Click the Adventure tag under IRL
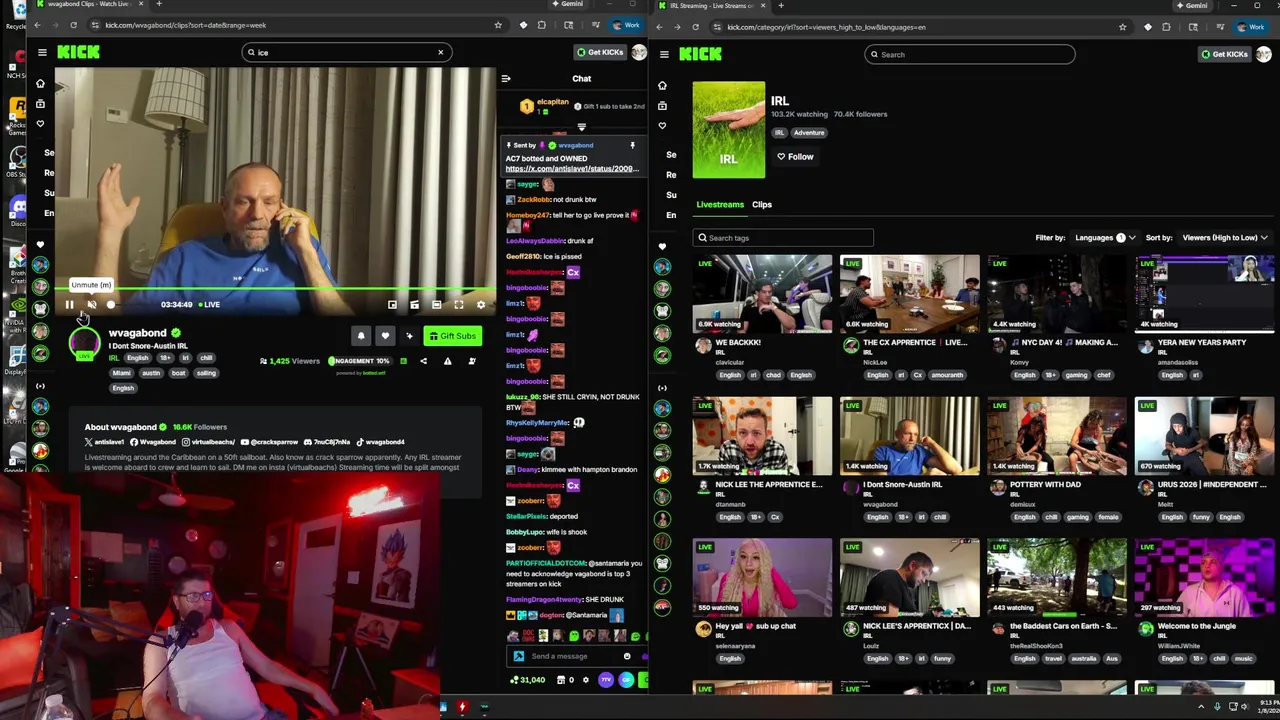 [x=809, y=133]
